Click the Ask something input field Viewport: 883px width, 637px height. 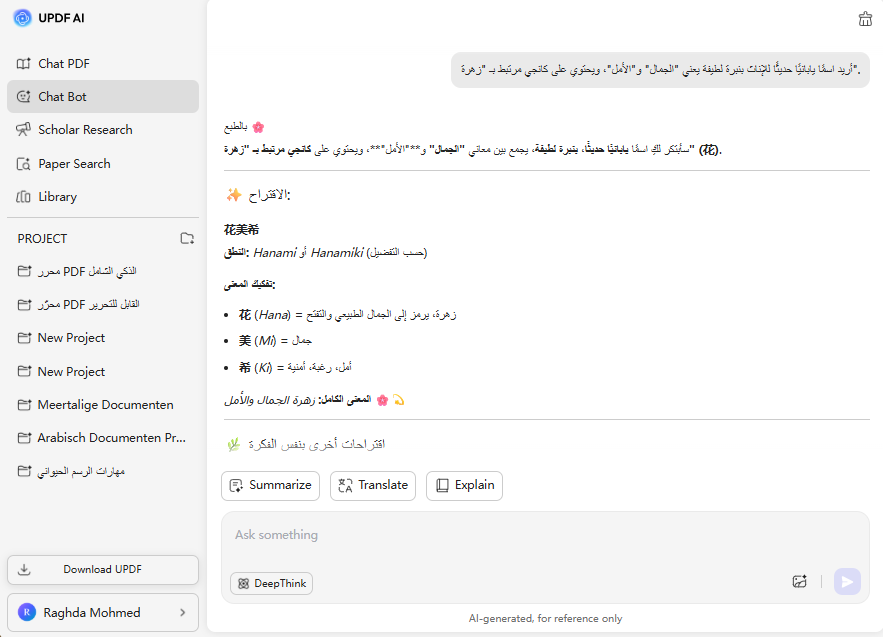(x=545, y=536)
